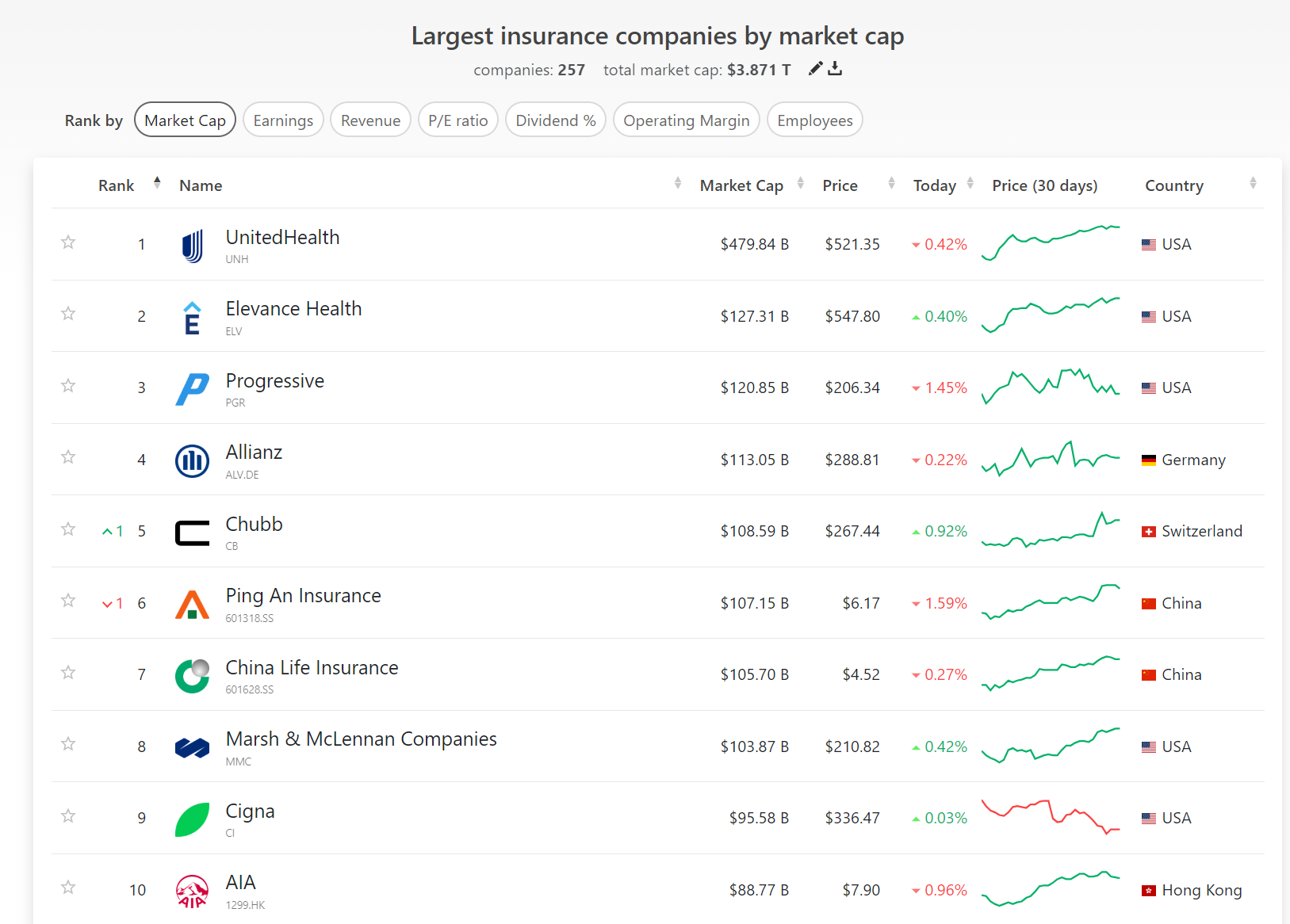The width and height of the screenshot is (1290, 924).
Task: Open the Cigna leaf logo icon
Action: click(x=192, y=819)
